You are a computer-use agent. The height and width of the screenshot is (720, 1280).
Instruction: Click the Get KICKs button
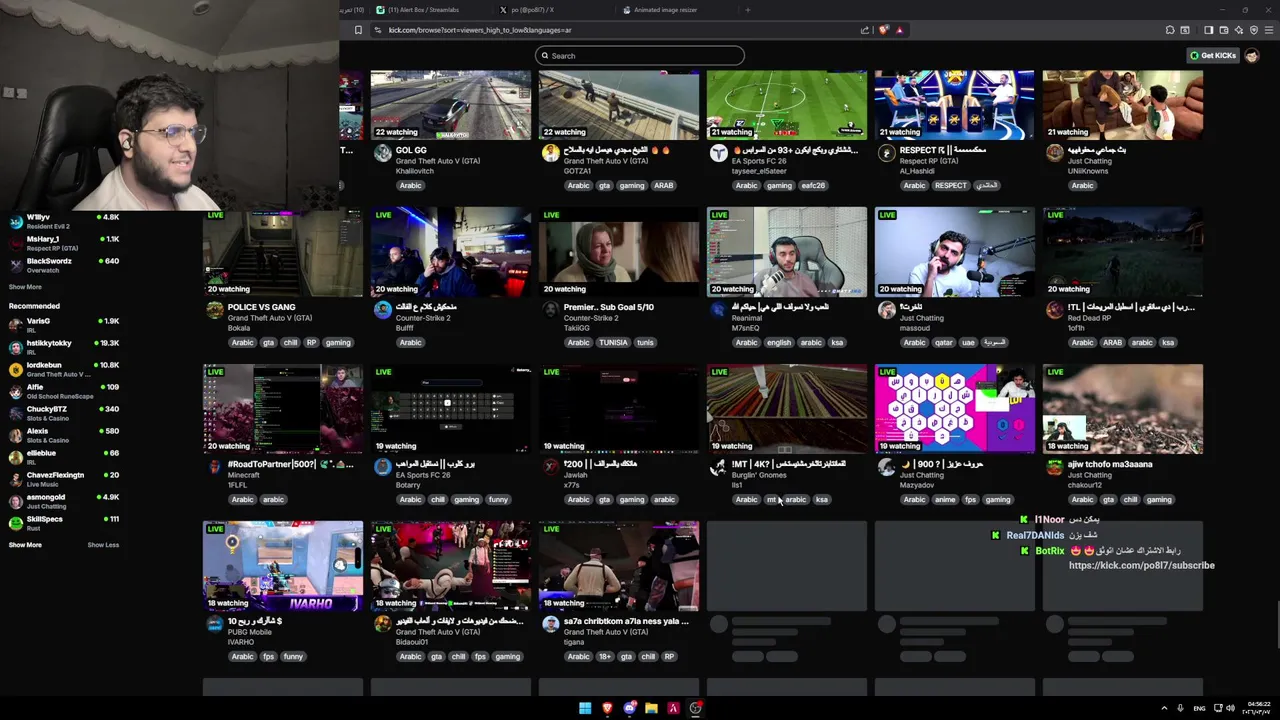point(1213,56)
